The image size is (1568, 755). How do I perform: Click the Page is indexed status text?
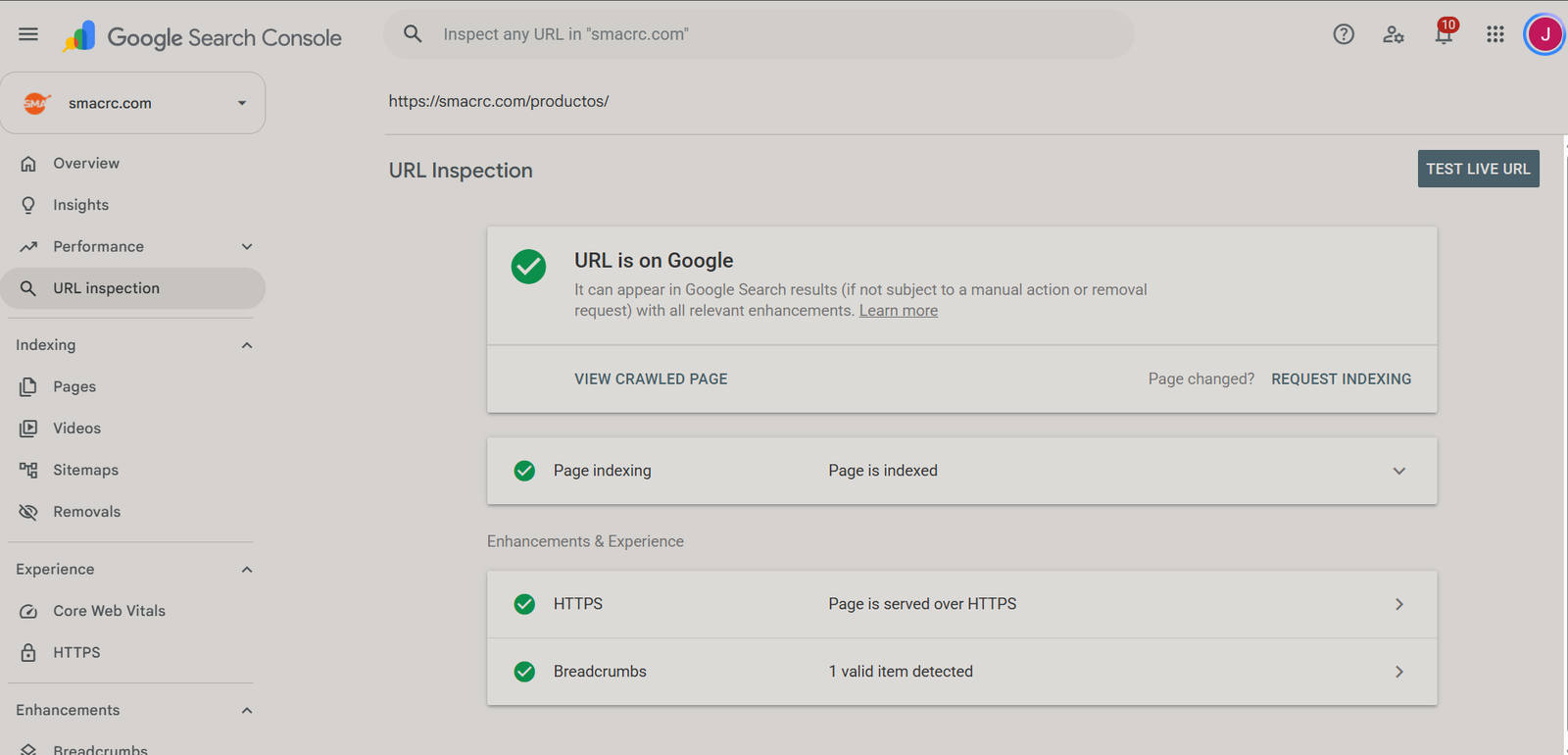(x=883, y=471)
